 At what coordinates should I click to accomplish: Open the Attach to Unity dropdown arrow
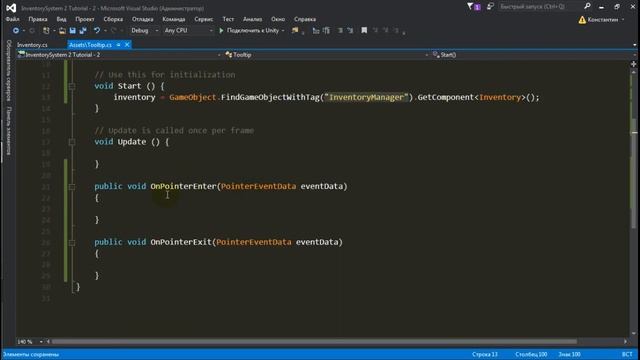[x=283, y=31]
